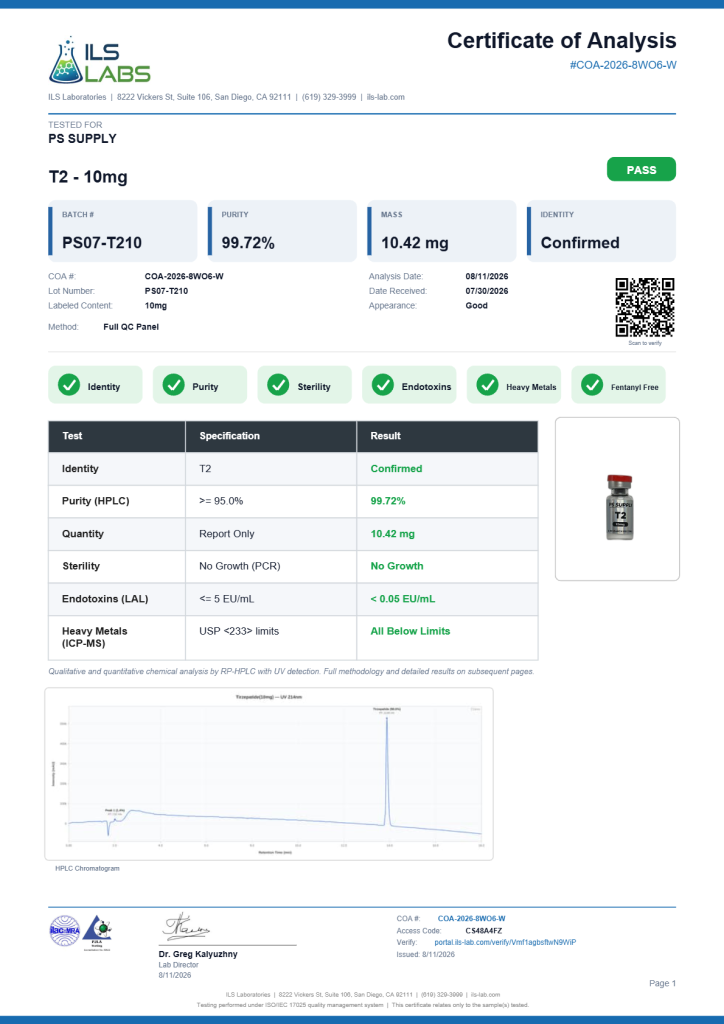Click the 99.72% result in the table
The image size is (724, 1024).
coord(388,501)
